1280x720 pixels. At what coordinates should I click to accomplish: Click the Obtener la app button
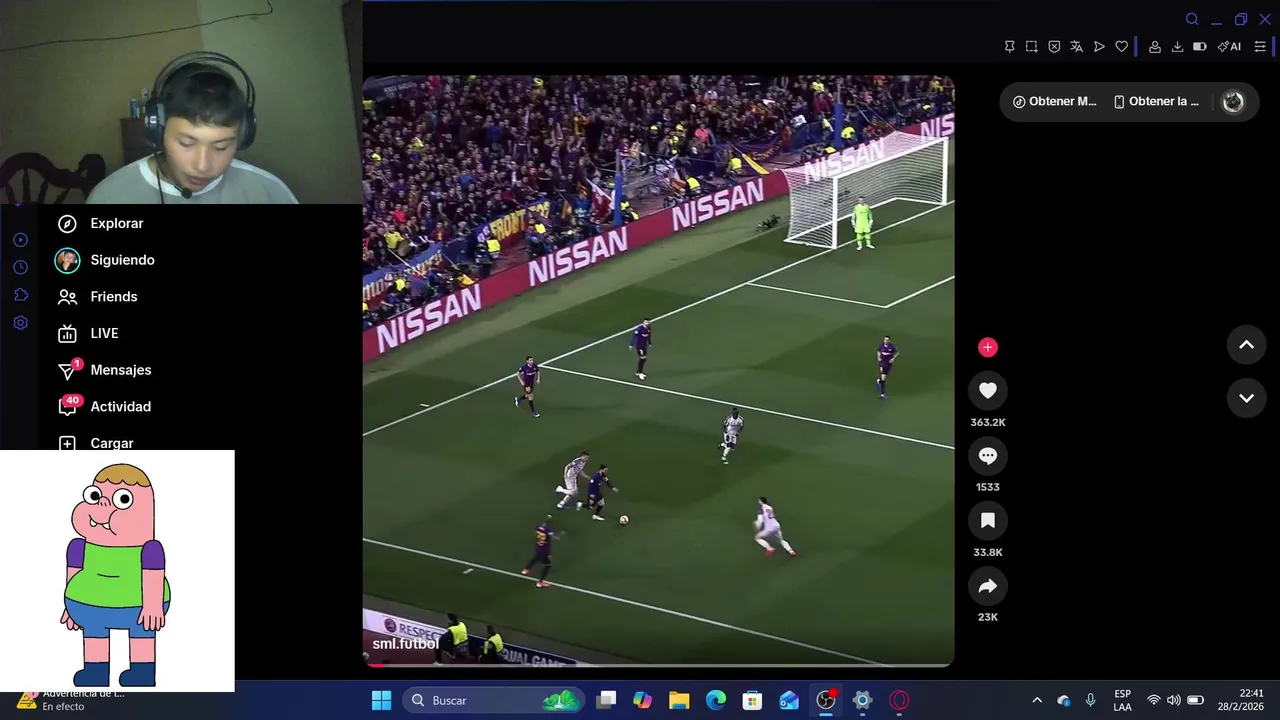pos(1156,102)
